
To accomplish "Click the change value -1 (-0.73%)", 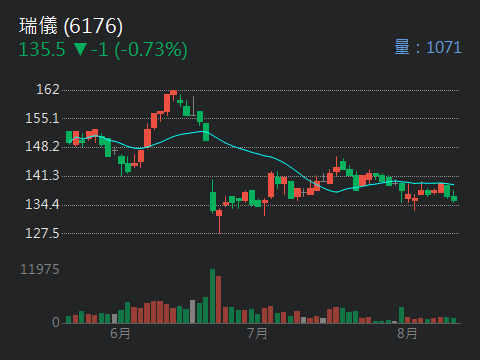I will coord(139,50).
